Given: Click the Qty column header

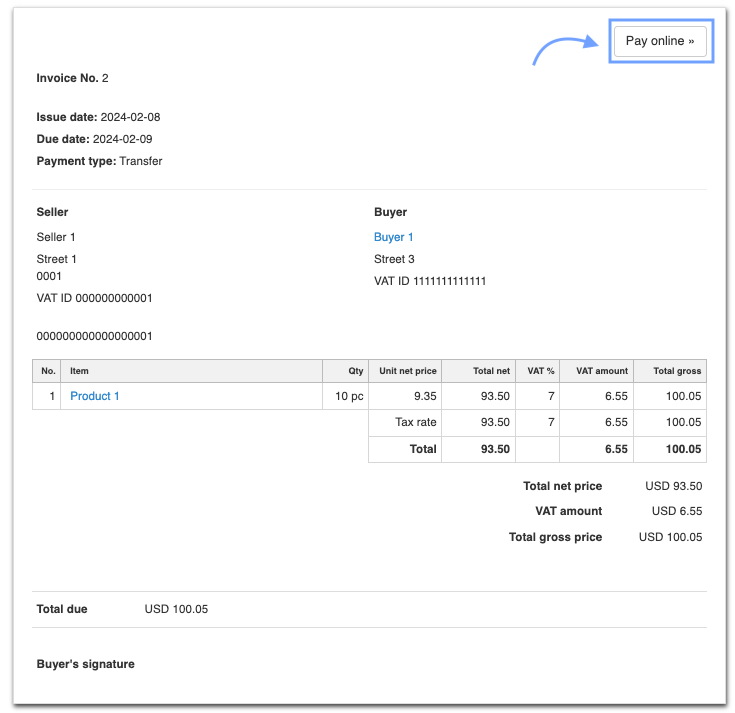Looking at the screenshot, I should (x=355, y=371).
